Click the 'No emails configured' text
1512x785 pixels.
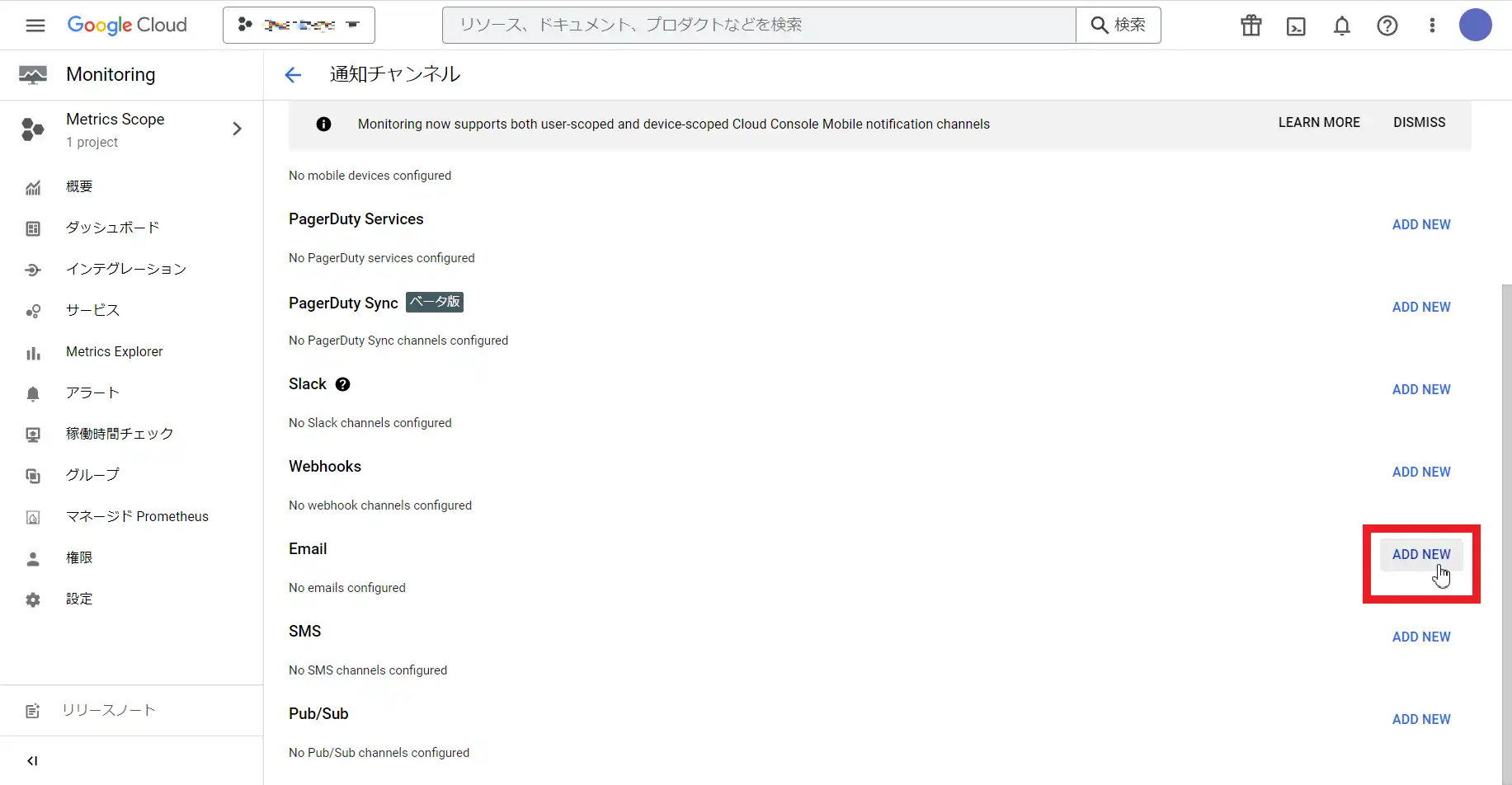[347, 588]
